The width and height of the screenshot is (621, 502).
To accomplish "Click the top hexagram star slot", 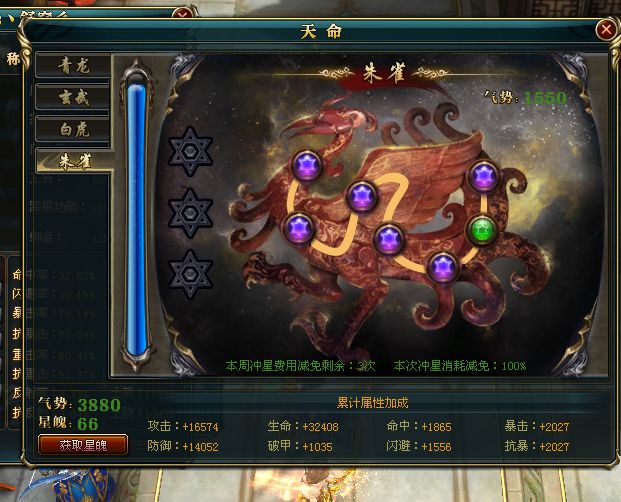I will click(190, 151).
